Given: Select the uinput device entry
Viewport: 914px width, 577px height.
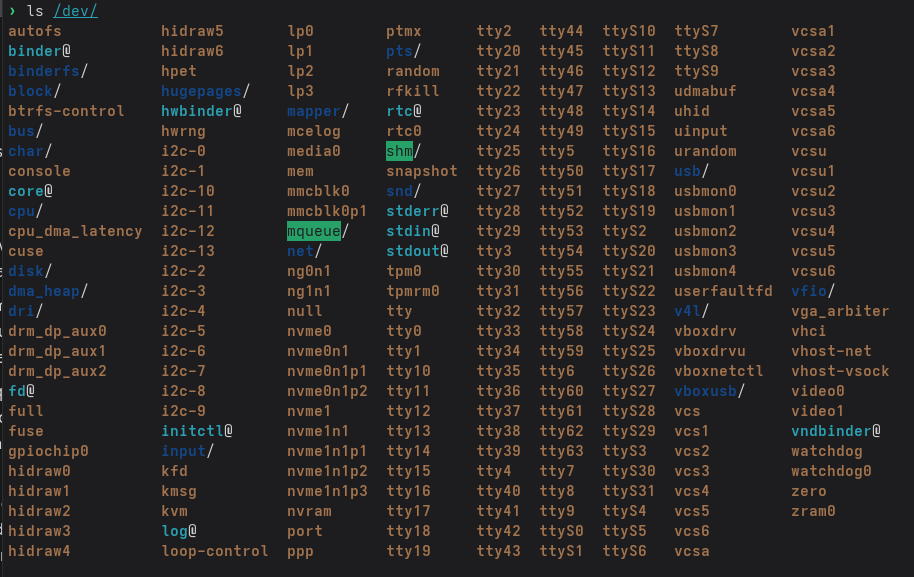Looking at the screenshot, I should click(701, 131).
